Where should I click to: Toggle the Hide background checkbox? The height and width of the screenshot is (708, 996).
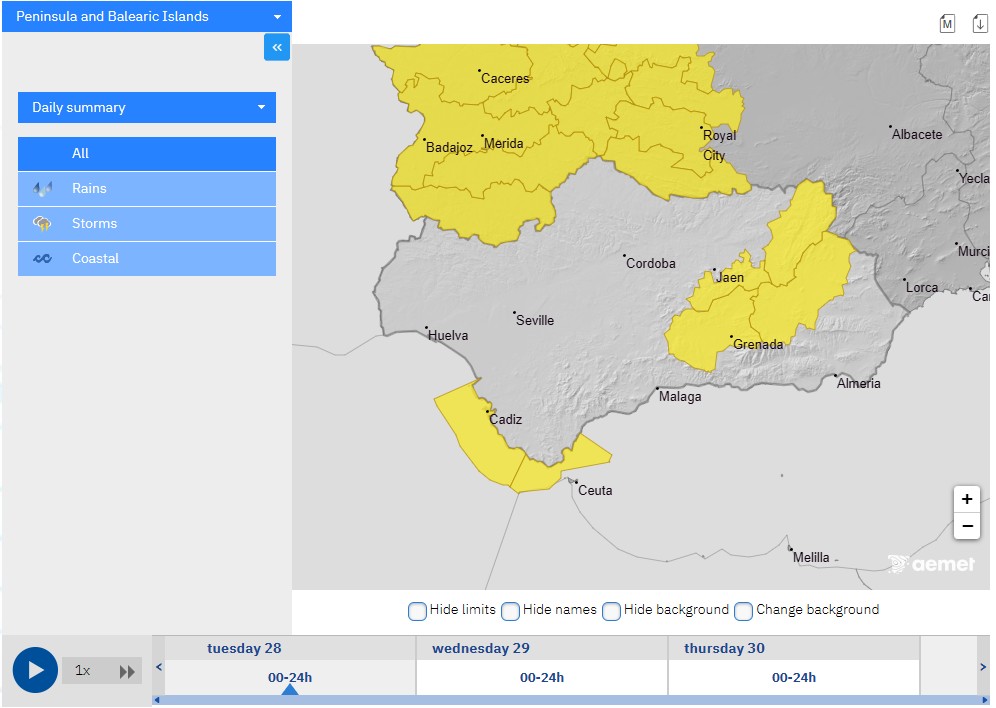[x=611, y=611]
